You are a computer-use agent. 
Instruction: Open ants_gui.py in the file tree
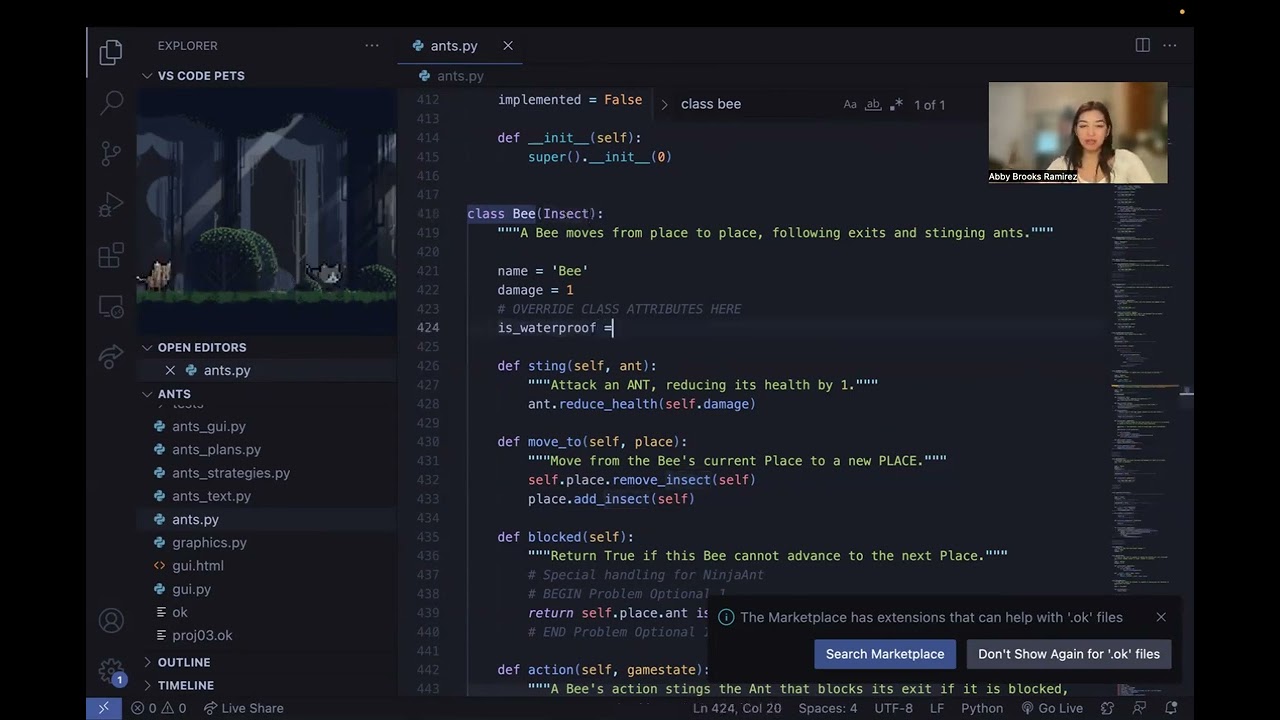tap(209, 426)
